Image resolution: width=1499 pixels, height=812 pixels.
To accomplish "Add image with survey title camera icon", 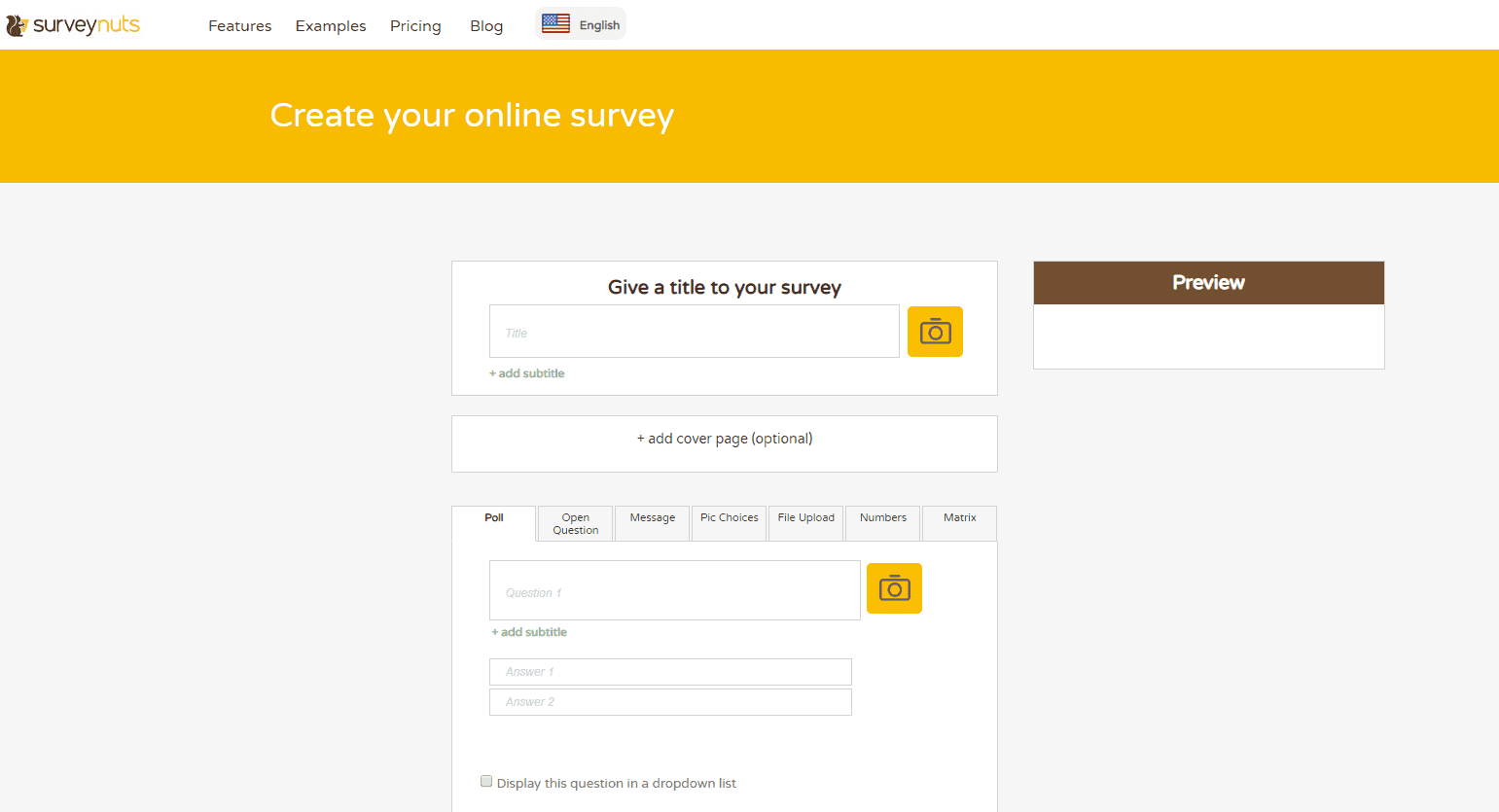I will [935, 332].
